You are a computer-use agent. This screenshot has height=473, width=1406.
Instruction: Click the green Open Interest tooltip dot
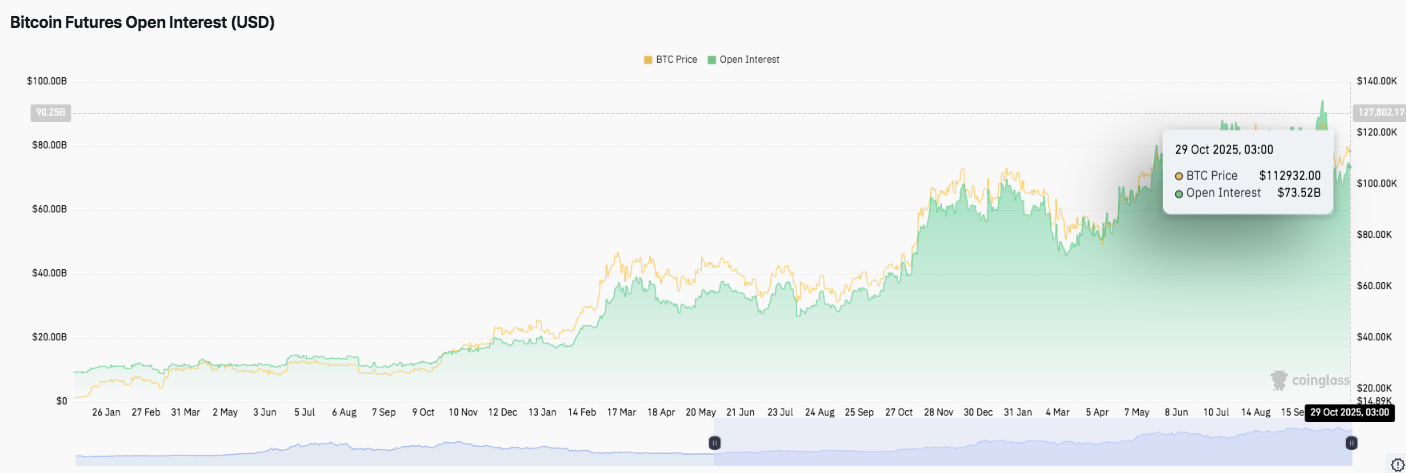pyautogui.click(x=1179, y=193)
